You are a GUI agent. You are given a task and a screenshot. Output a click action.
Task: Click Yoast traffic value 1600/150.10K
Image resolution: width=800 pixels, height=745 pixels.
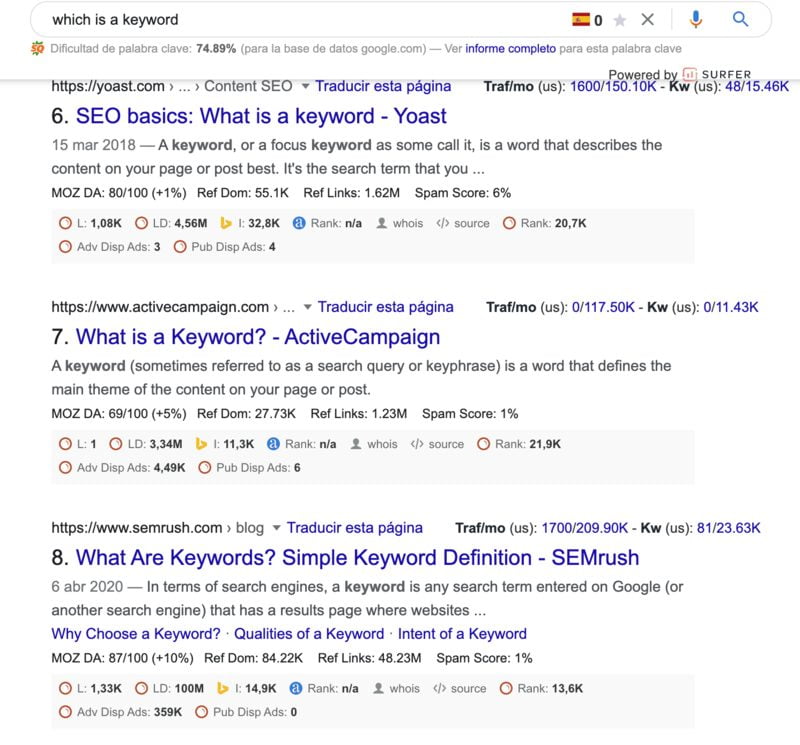[x=613, y=86]
